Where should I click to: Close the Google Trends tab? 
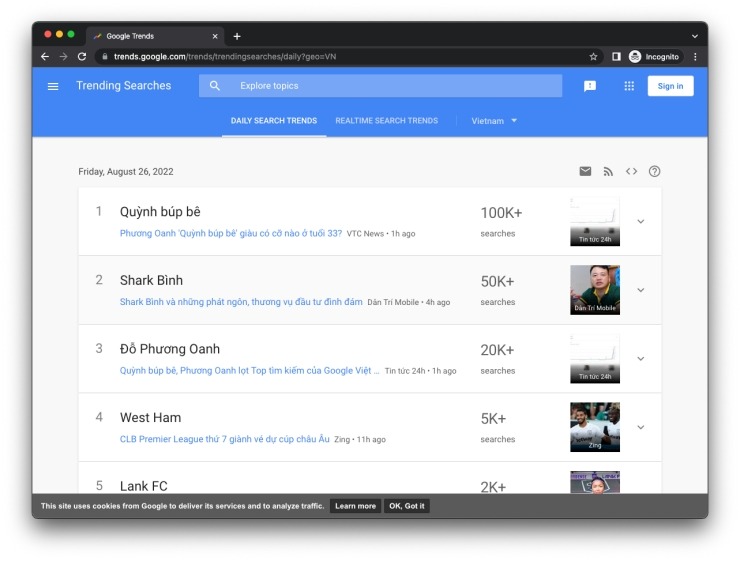215,36
